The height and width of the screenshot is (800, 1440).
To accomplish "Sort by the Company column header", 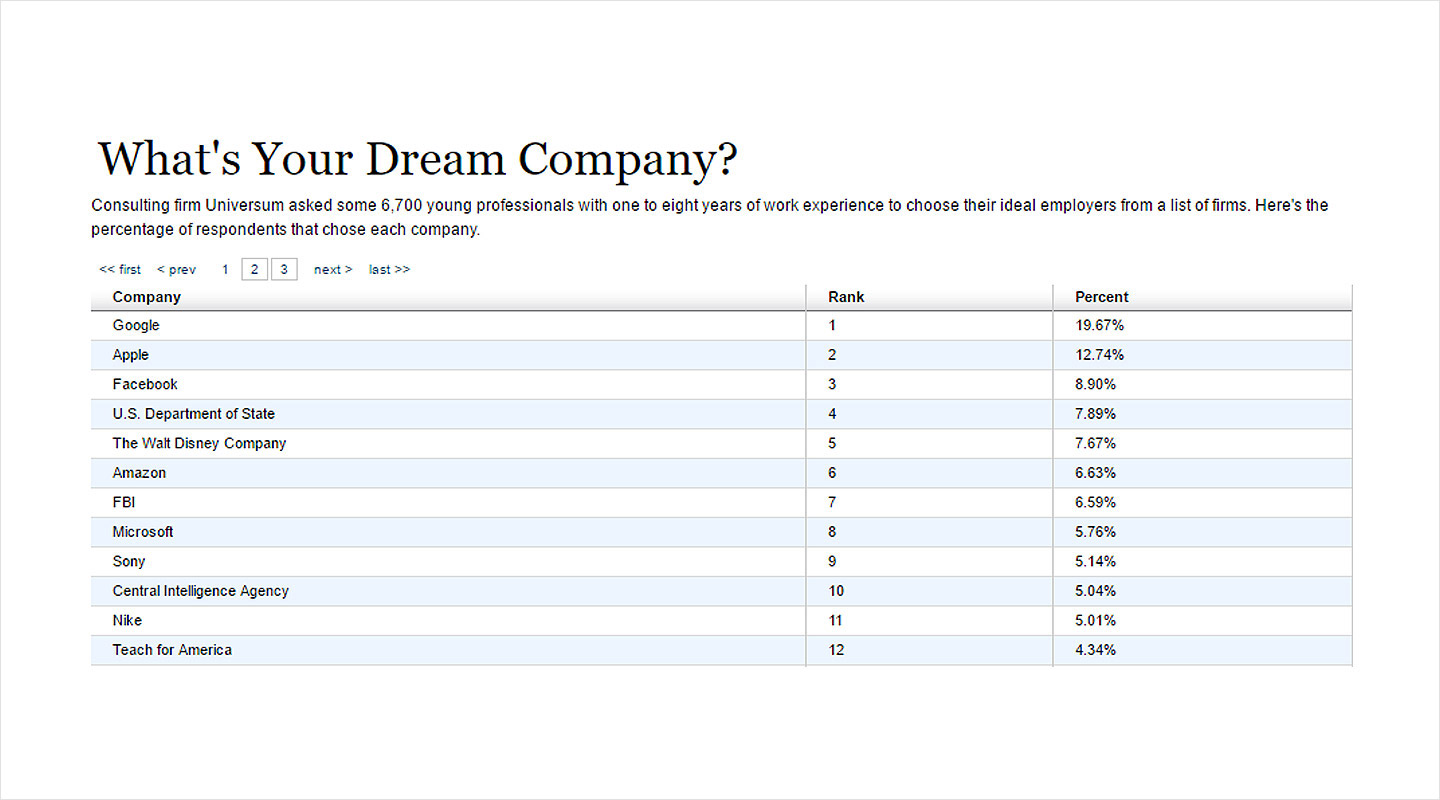I will [147, 297].
